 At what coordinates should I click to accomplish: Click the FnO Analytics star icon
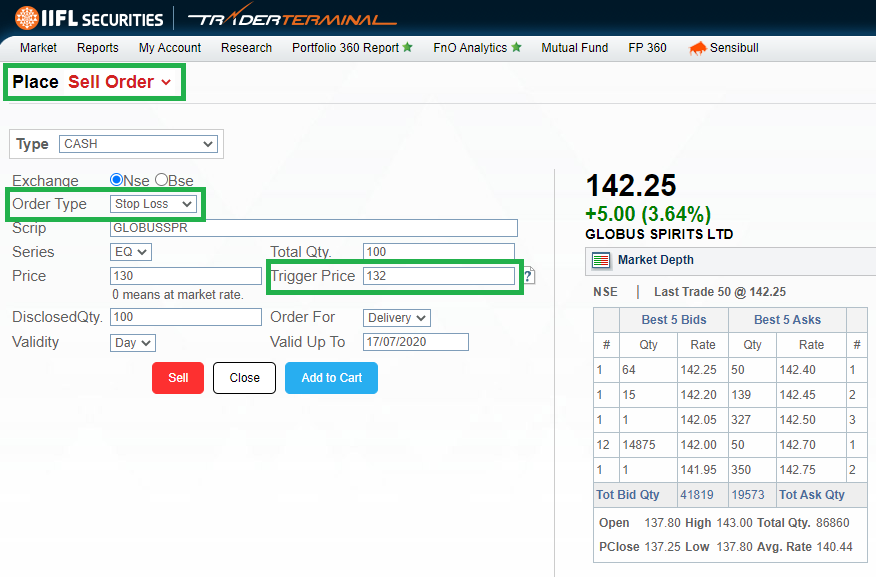[x=516, y=47]
